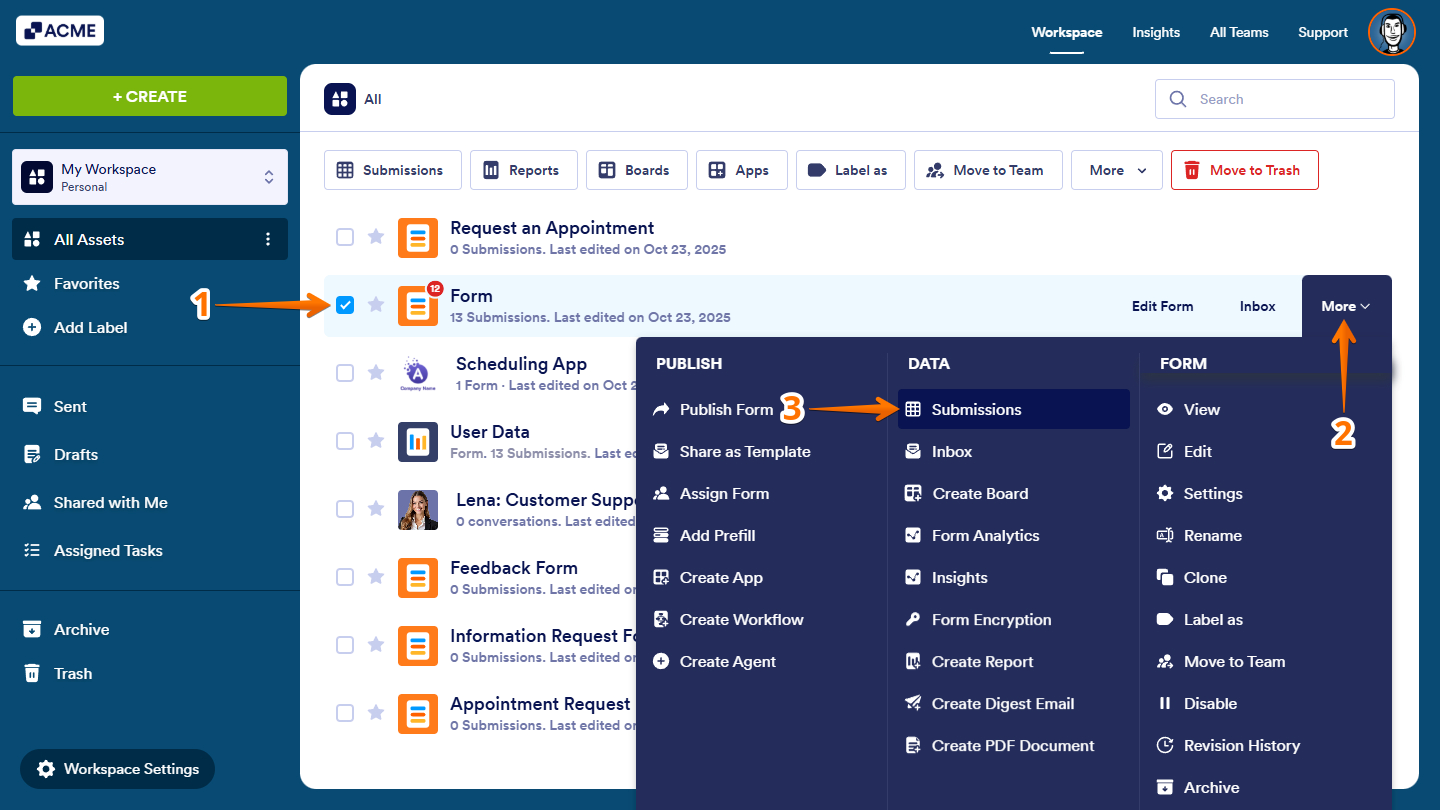Star the Information Request Form row
Image resolution: width=1440 pixels, height=810 pixels.
(x=376, y=645)
